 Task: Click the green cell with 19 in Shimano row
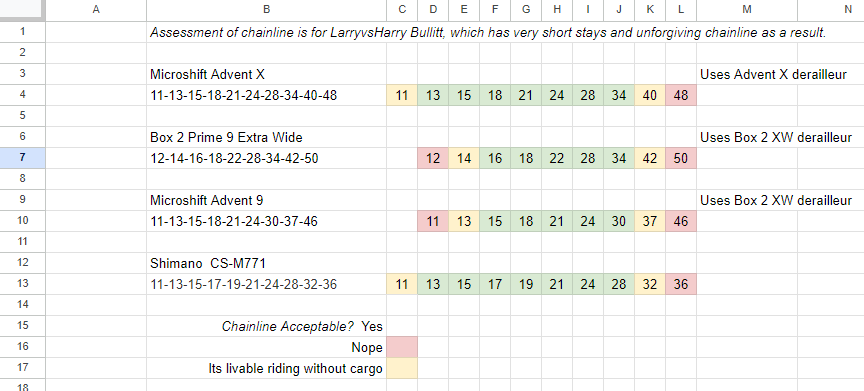point(526,284)
